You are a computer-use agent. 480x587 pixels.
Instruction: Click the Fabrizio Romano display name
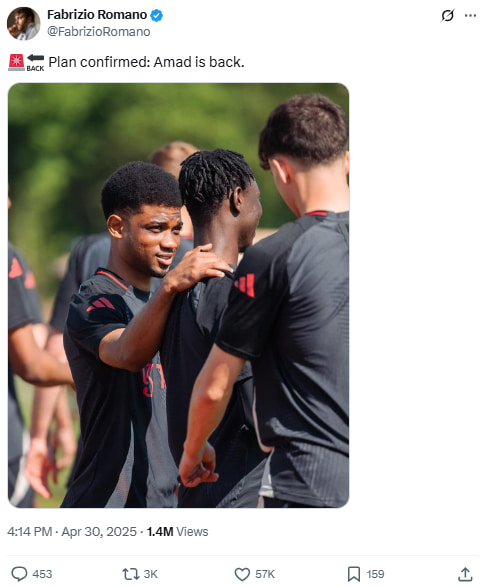(97, 15)
